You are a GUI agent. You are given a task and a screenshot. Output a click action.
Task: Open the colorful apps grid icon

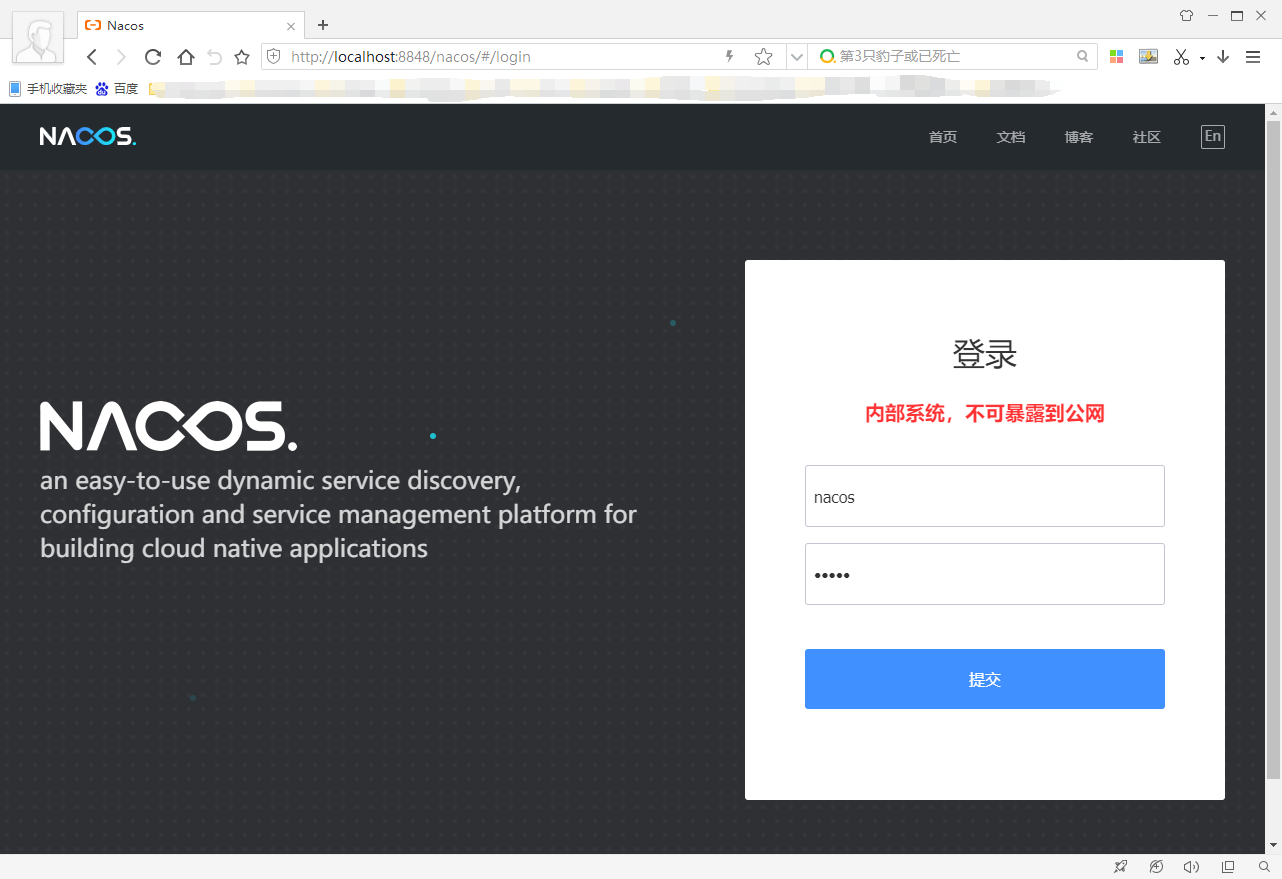1117,57
